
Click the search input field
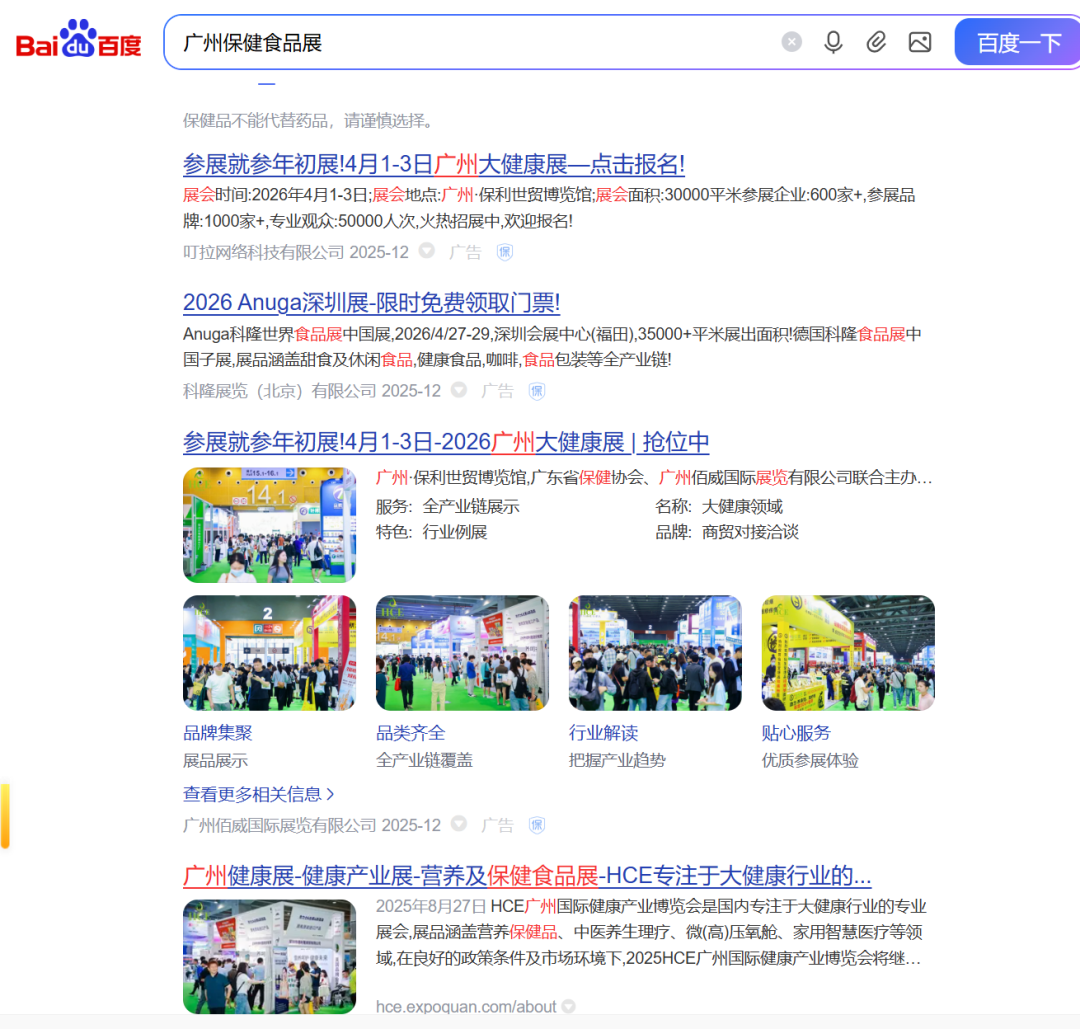tap(470, 43)
